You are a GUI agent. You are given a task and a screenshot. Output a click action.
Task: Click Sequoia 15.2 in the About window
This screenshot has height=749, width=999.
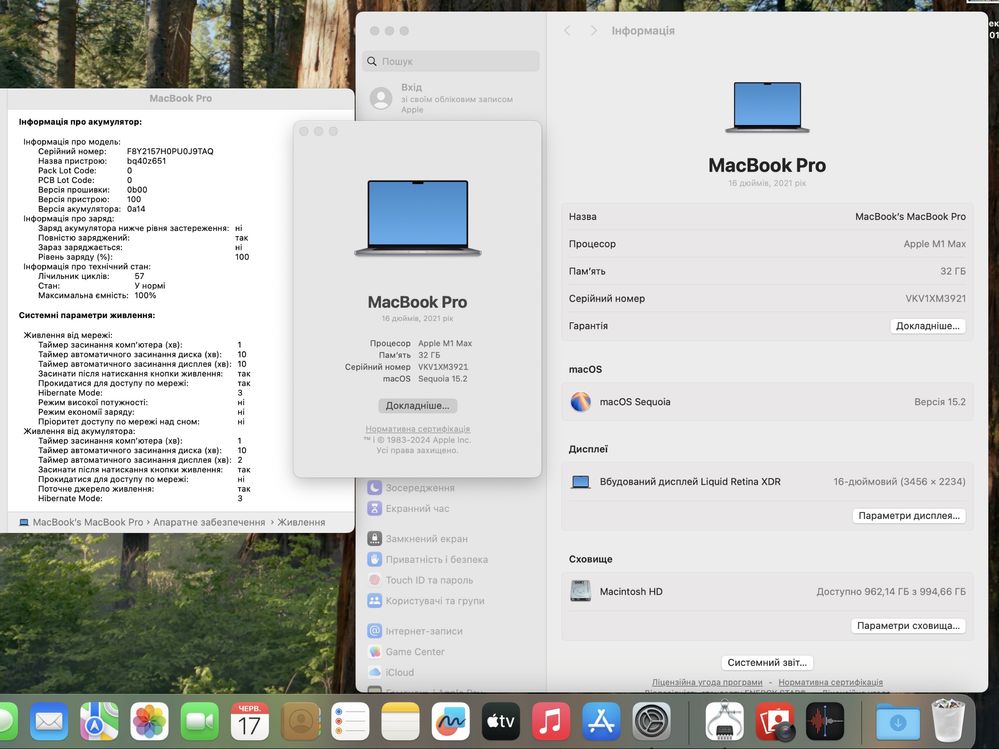443,379
